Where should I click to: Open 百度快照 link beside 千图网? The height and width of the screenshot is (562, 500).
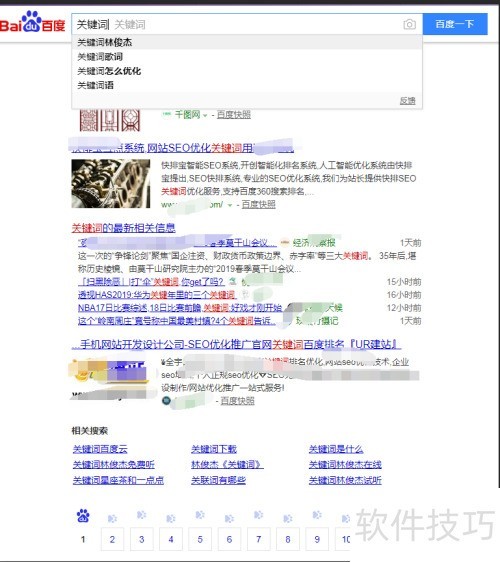coord(234,115)
